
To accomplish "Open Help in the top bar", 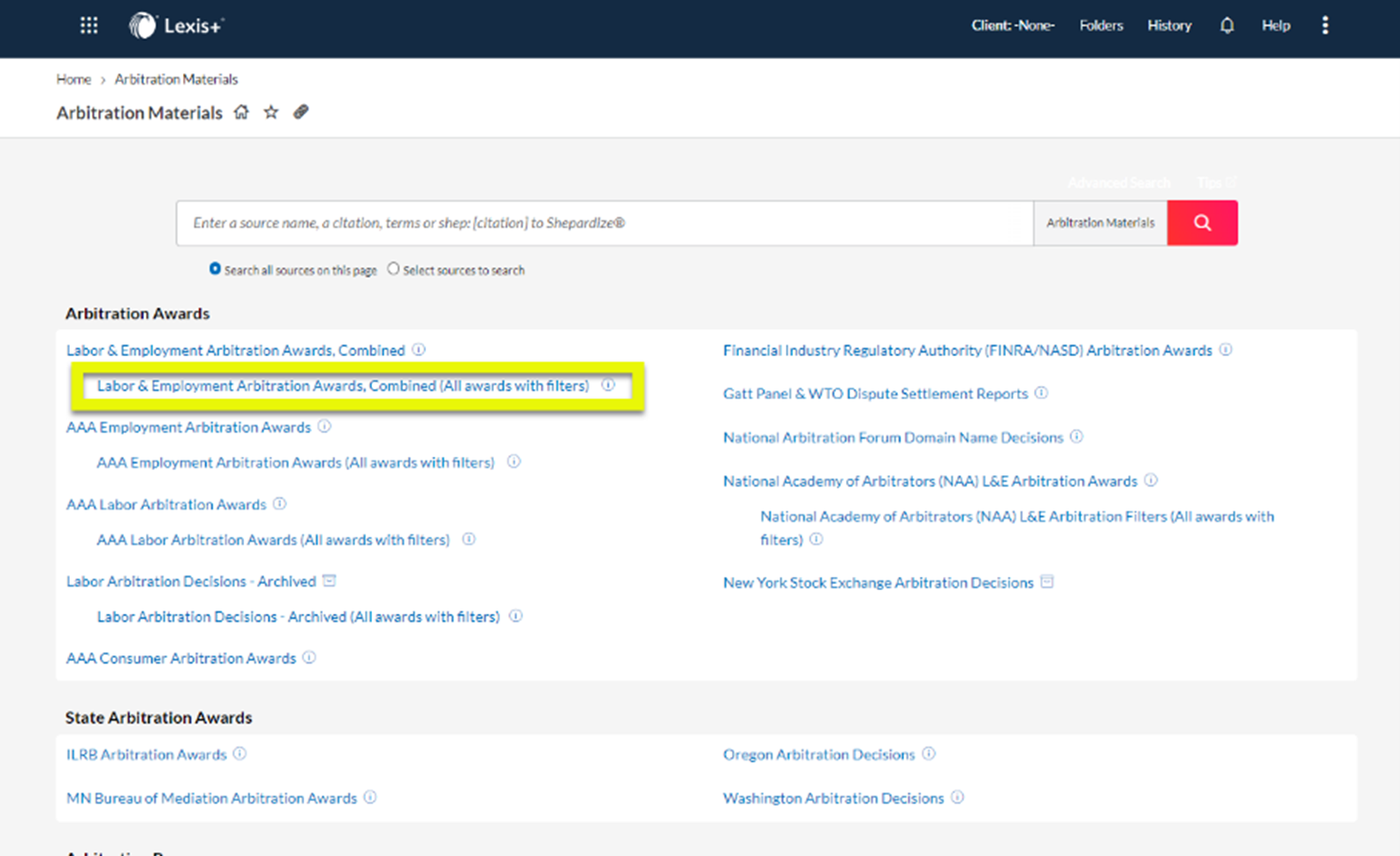I will tap(1275, 26).
